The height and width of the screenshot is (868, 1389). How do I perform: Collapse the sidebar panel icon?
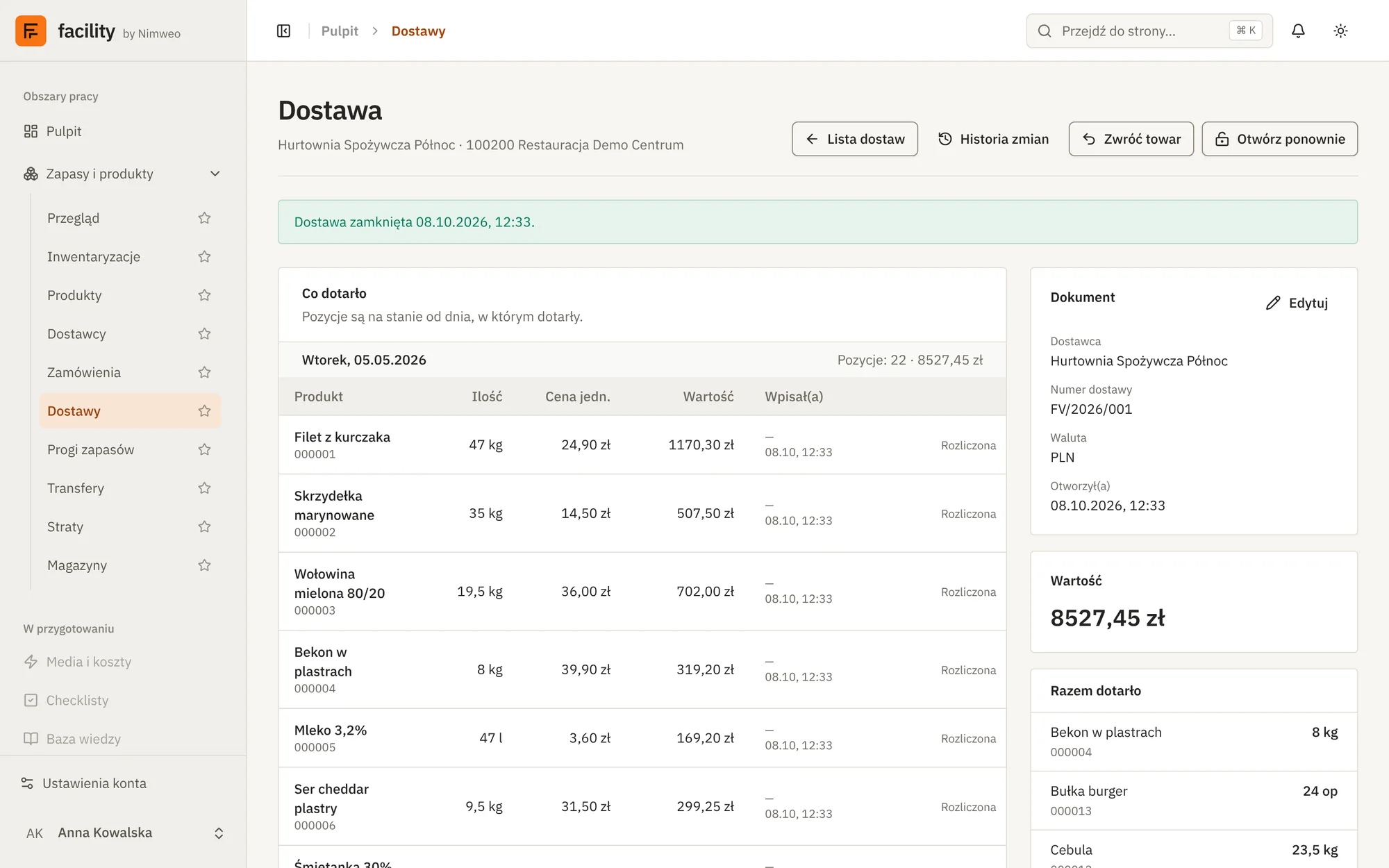[283, 31]
